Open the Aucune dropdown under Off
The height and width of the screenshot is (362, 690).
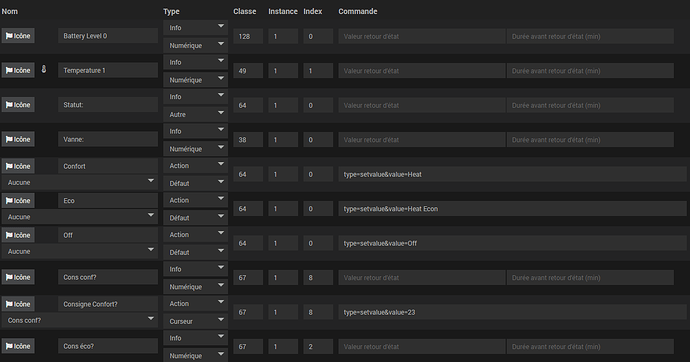(x=80, y=251)
